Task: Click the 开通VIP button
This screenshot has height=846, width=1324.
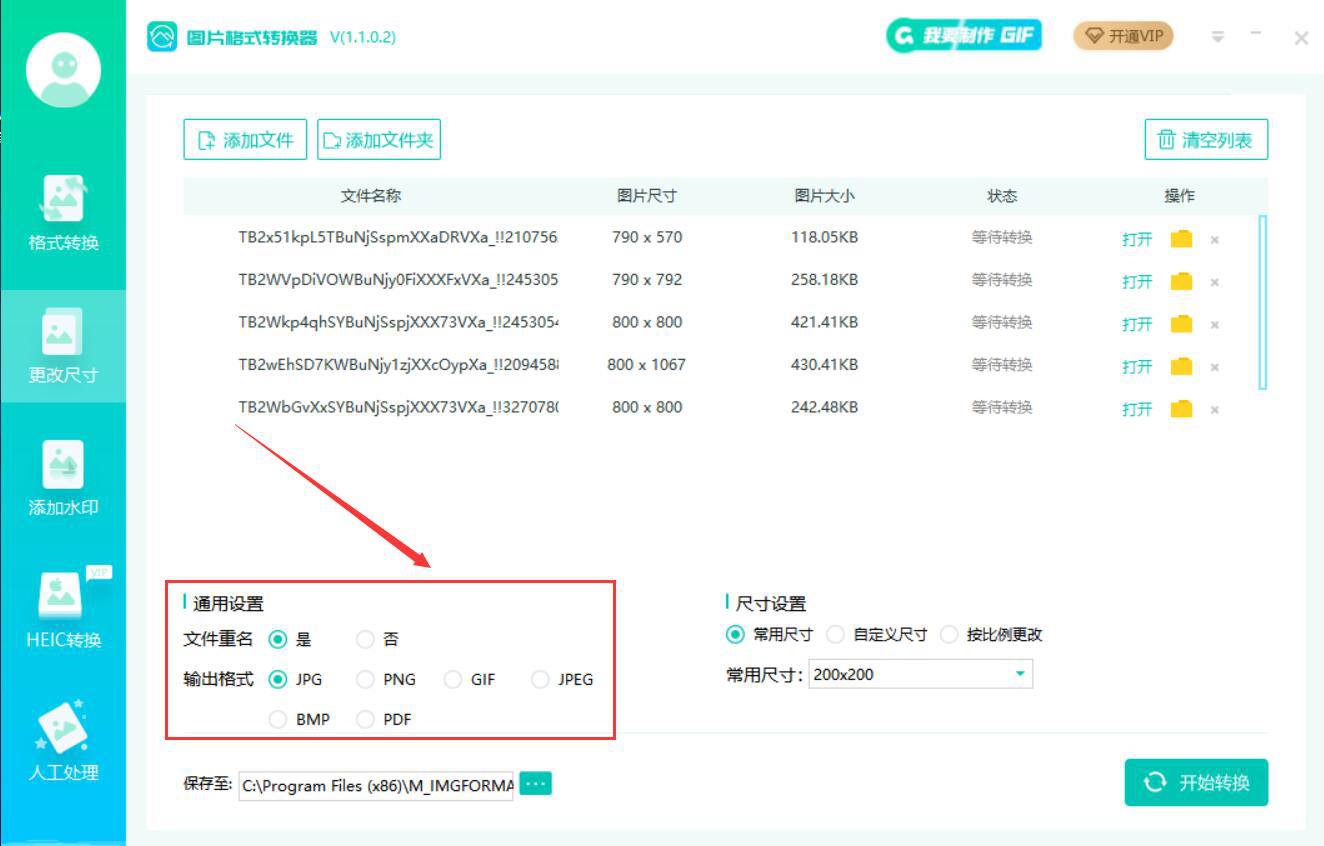Action: pos(1123,36)
